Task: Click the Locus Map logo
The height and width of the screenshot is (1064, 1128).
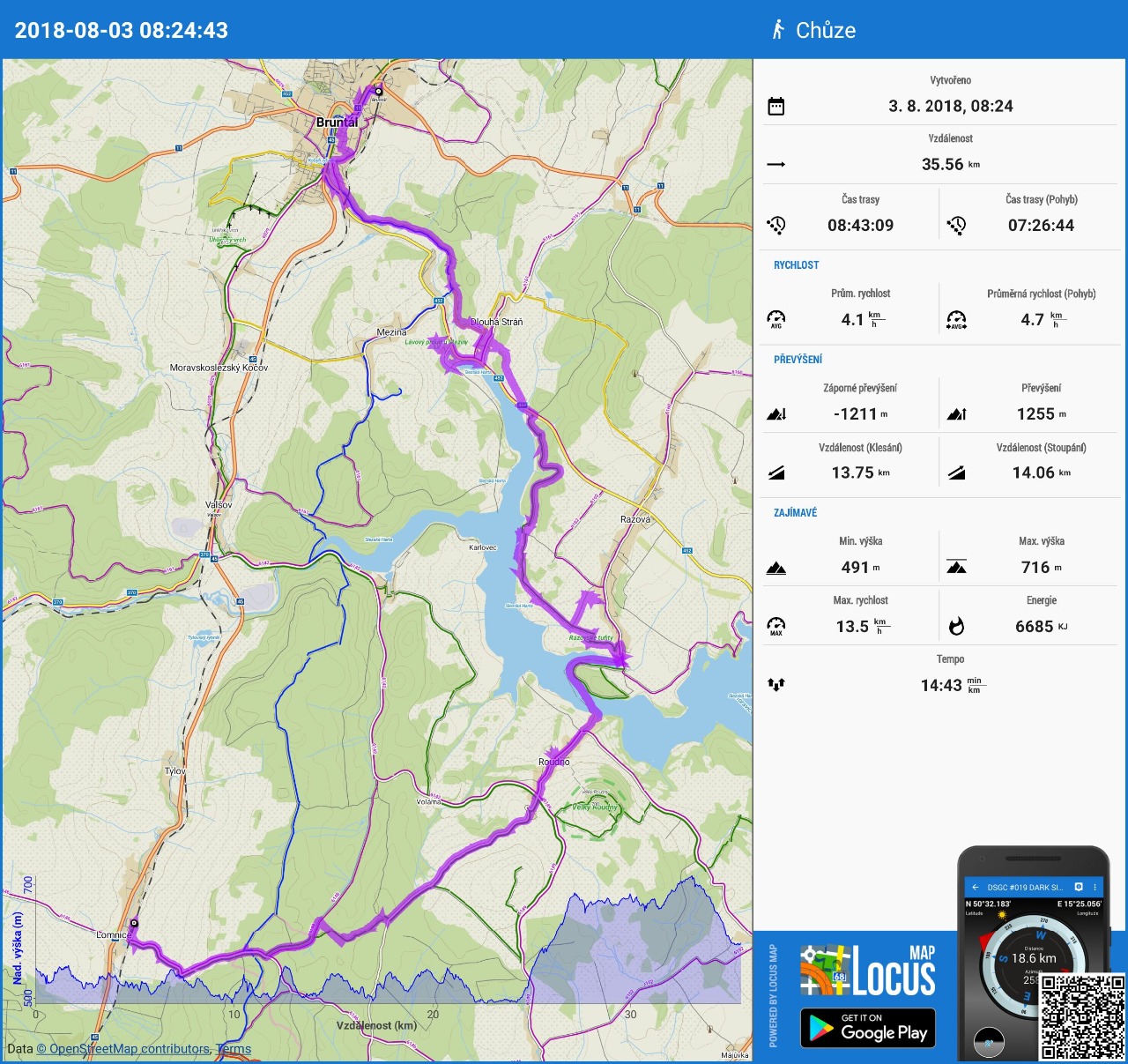Action: pyautogui.click(x=868, y=971)
